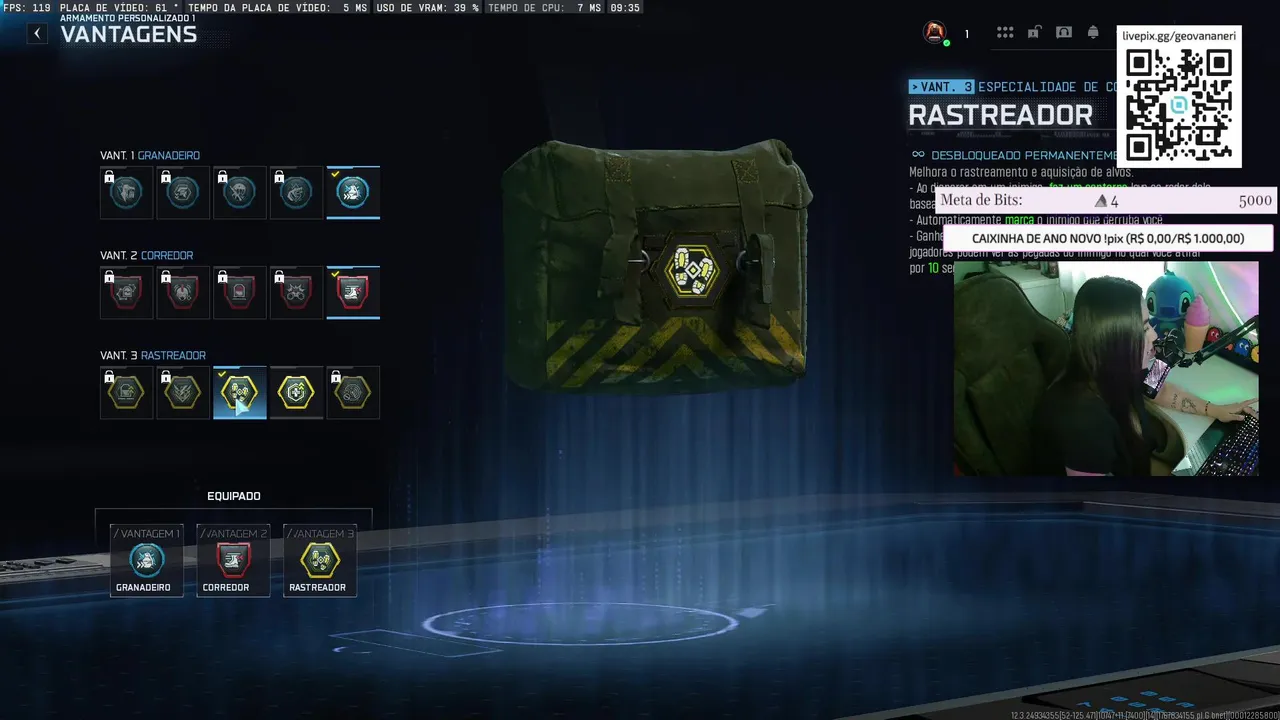Open the headset social icon in top bar

[1064, 33]
